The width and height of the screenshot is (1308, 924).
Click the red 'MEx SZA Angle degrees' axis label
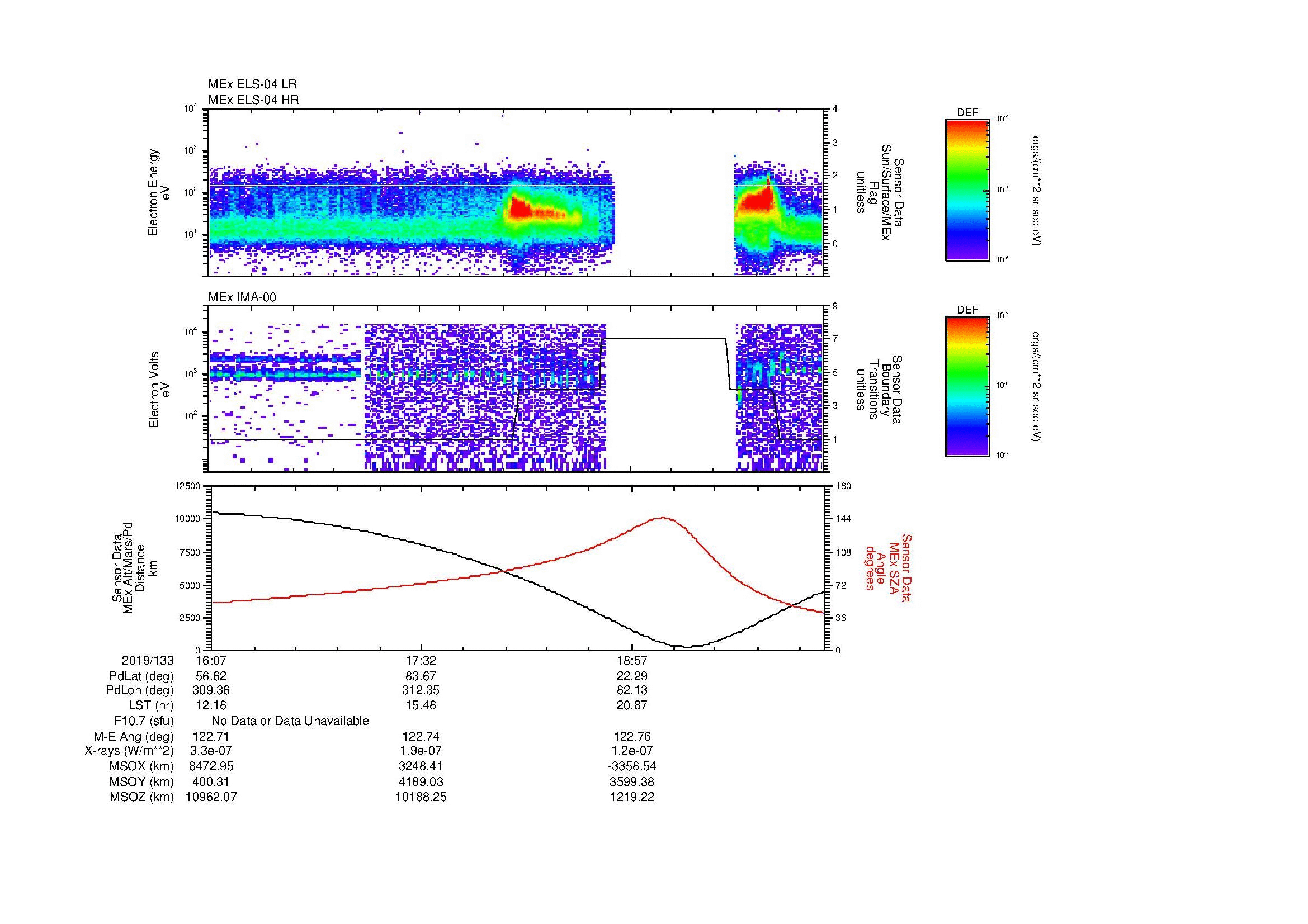[x=887, y=567]
